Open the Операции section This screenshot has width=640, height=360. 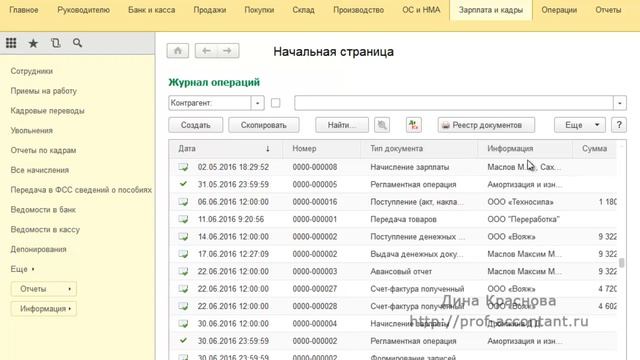(559, 10)
